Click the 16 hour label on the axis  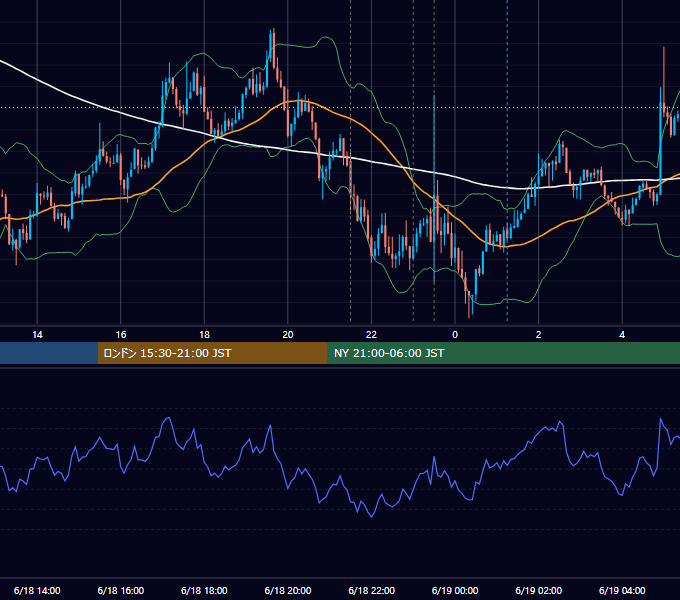click(121, 335)
